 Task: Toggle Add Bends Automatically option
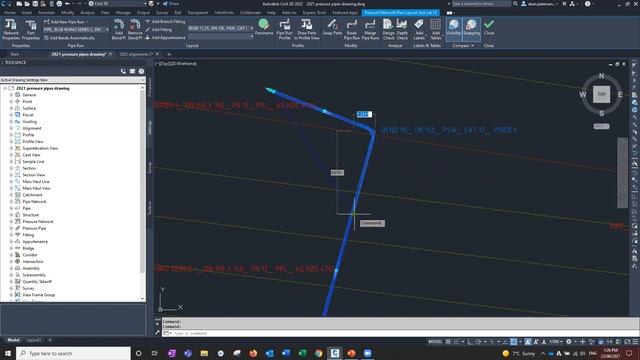pos(69,38)
